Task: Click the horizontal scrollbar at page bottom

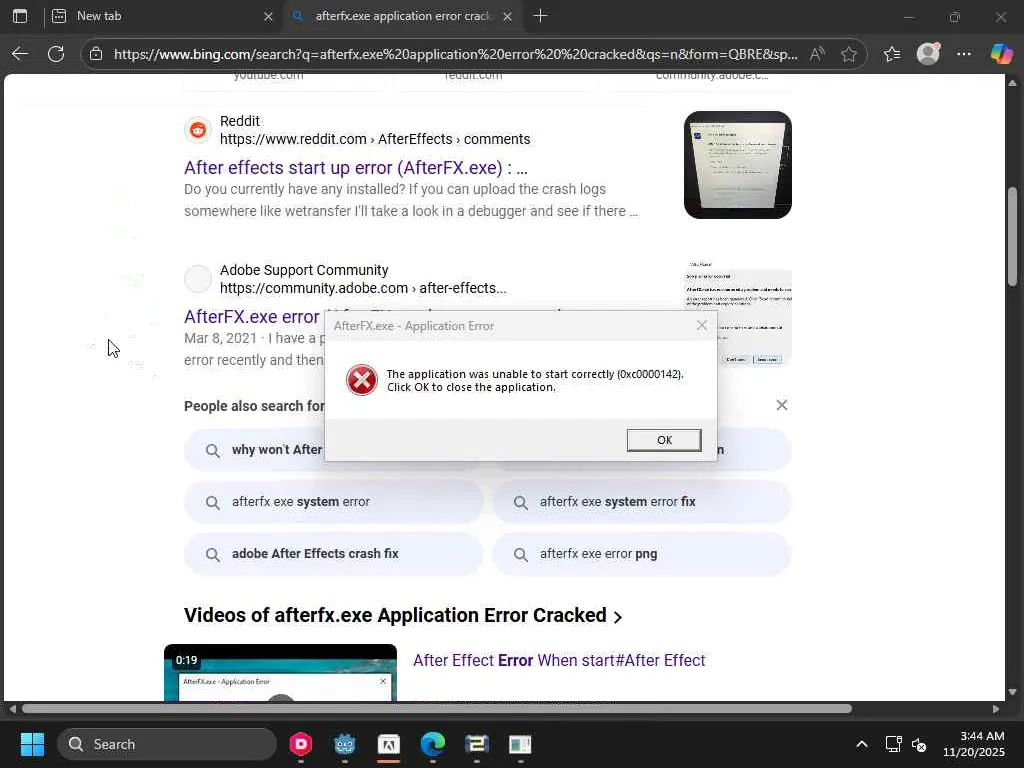Action: 437,709
